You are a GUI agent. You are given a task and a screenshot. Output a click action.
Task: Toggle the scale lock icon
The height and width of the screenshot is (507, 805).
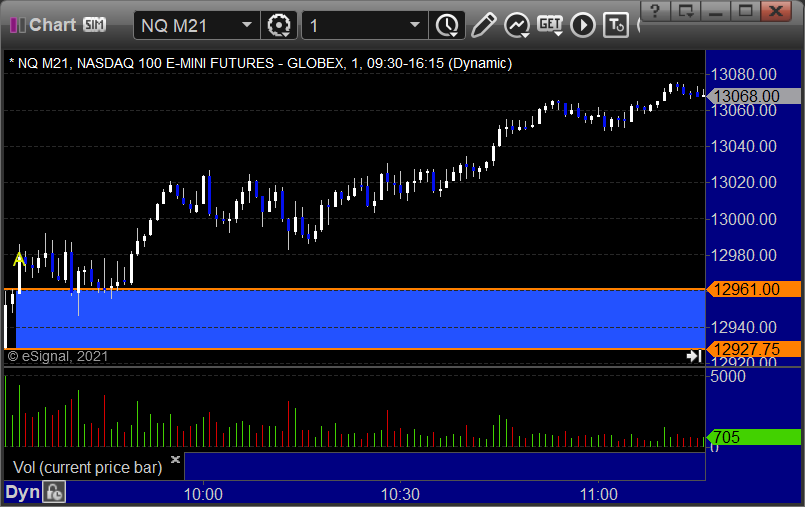pyautogui.click(x=54, y=493)
